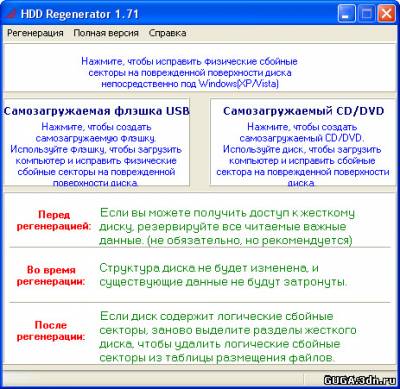Click the Самозагружаемый CD/DVD panel

pyautogui.click(x=303, y=142)
